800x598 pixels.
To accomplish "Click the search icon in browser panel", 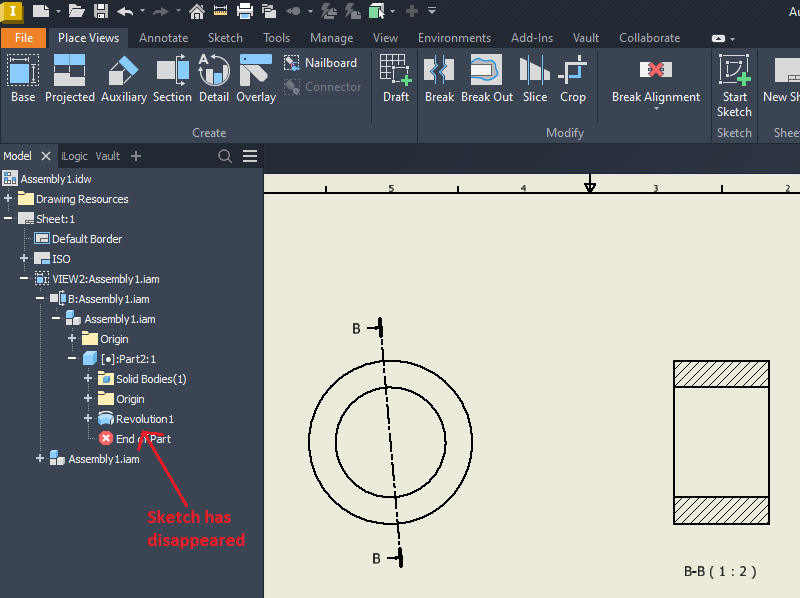I will point(225,156).
